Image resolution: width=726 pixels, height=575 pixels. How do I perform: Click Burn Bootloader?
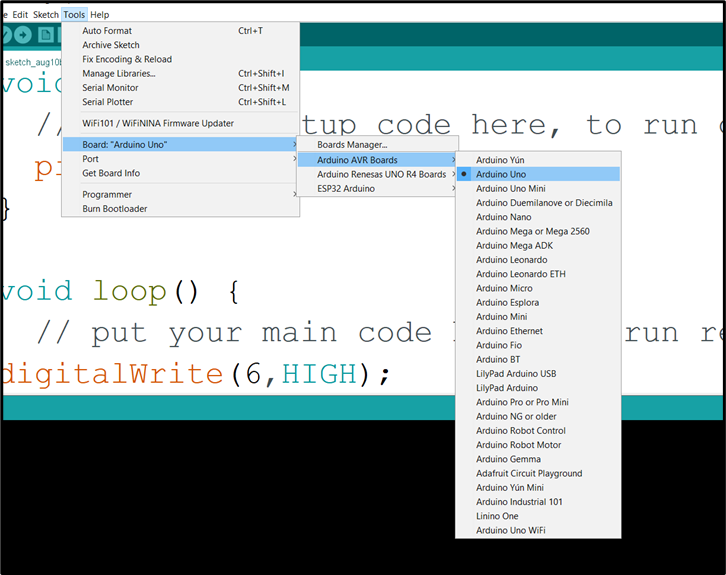[181, 209]
